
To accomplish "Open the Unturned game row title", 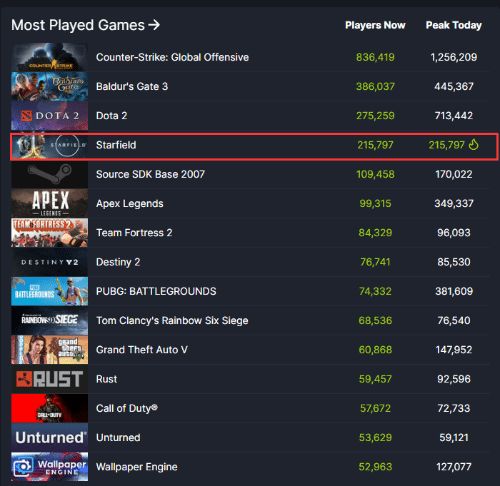I will click(x=118, y=437).
